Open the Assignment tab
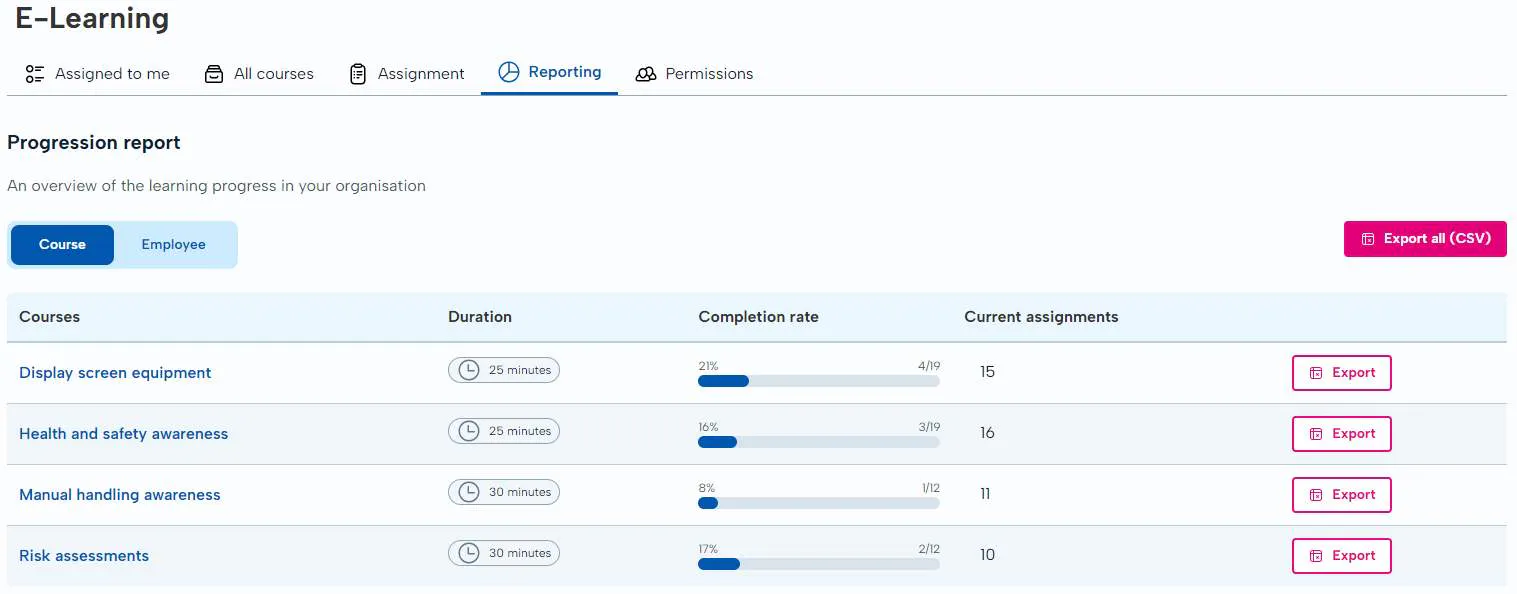The width and height of the screenshot is (1517, 594). click(420, 74)
